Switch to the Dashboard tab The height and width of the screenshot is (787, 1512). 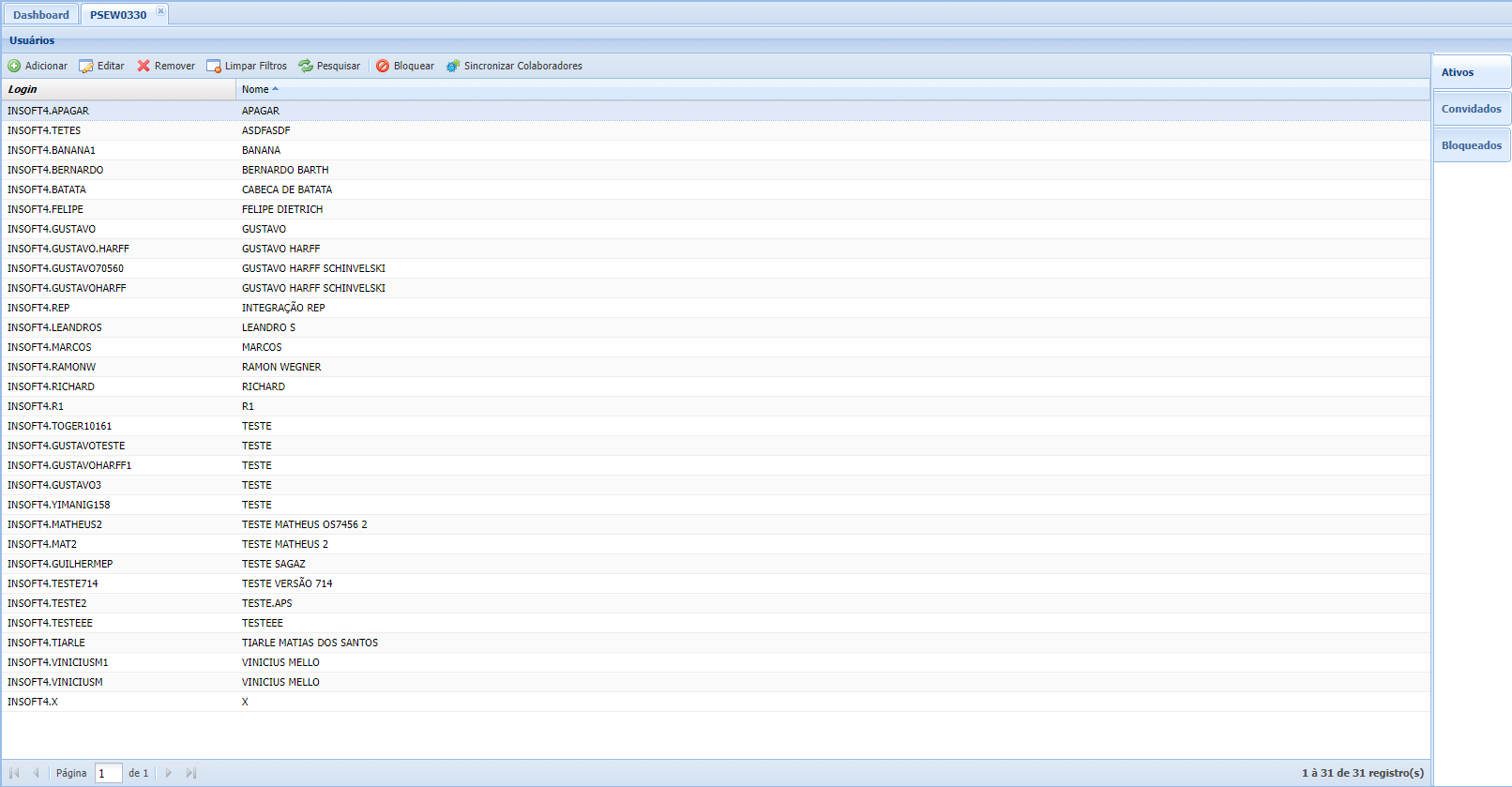click(x=41, y=15)
